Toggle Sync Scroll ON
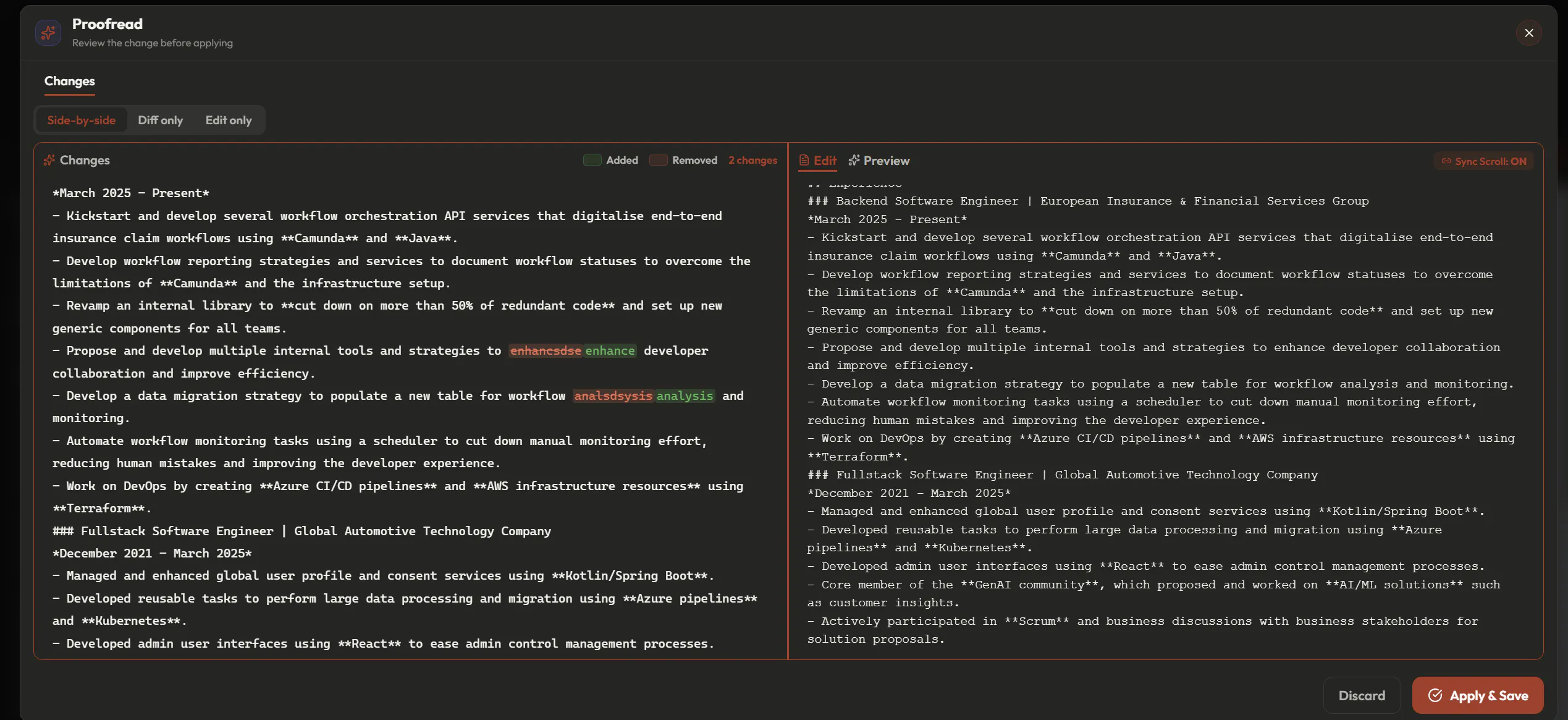 click(1483, 161)
